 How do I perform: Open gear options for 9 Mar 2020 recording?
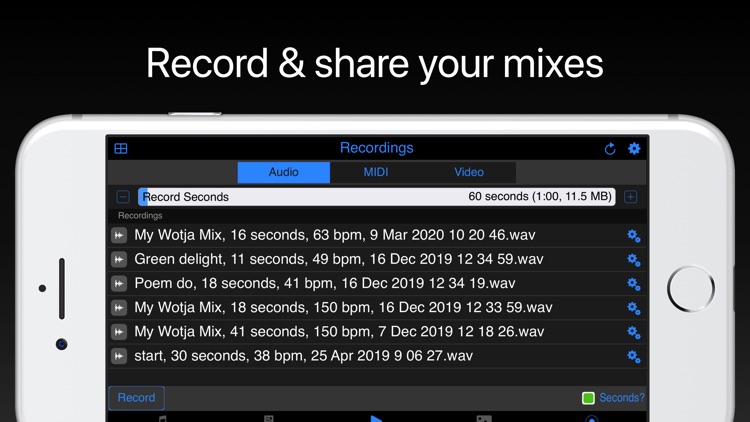coord(634,235)
